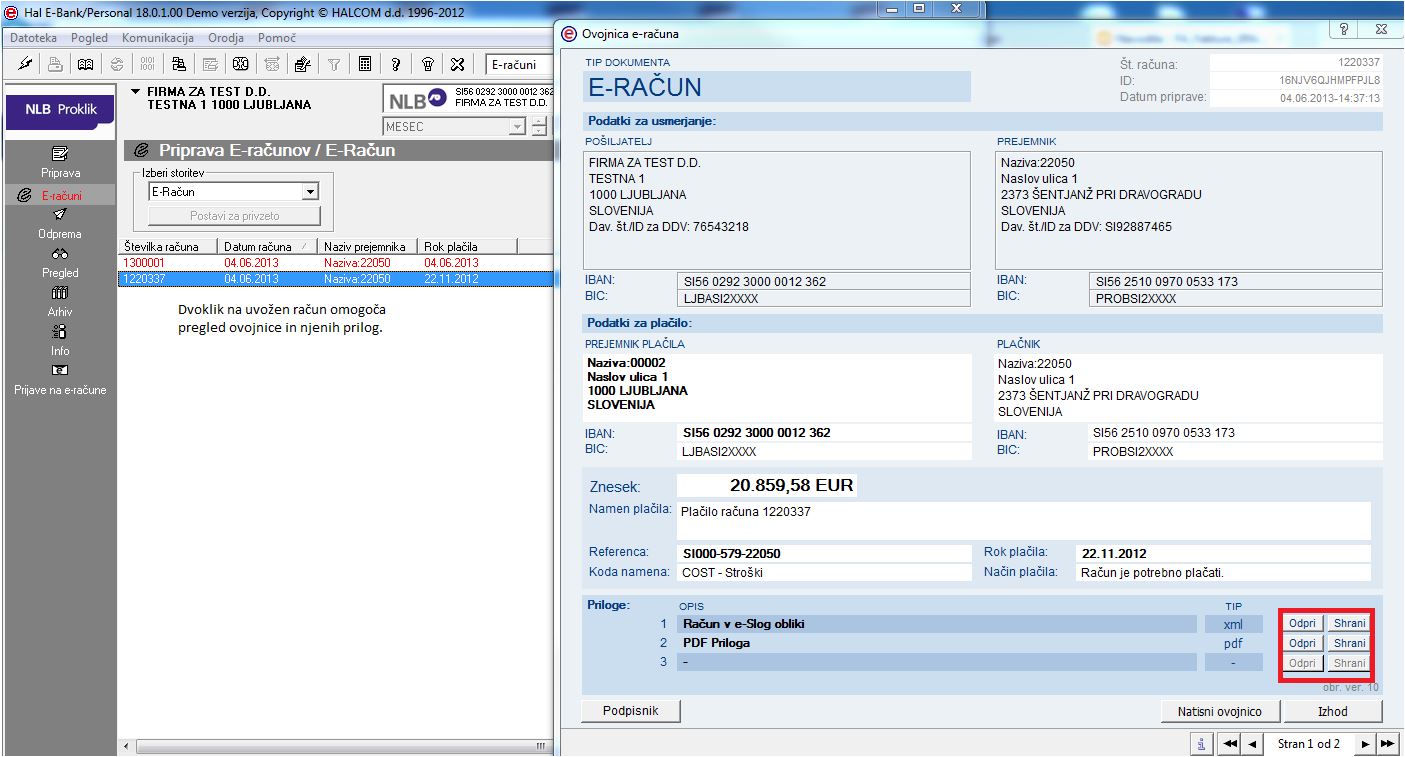
Task: Open Priprava section in left sidebar
Action: (60, 162)
